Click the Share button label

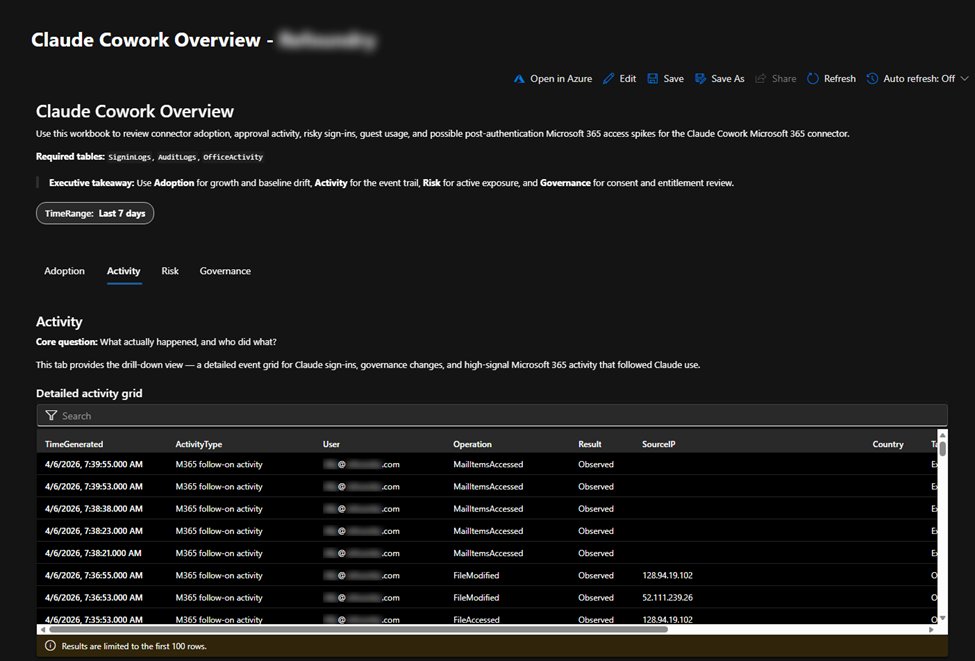point(783,79)
